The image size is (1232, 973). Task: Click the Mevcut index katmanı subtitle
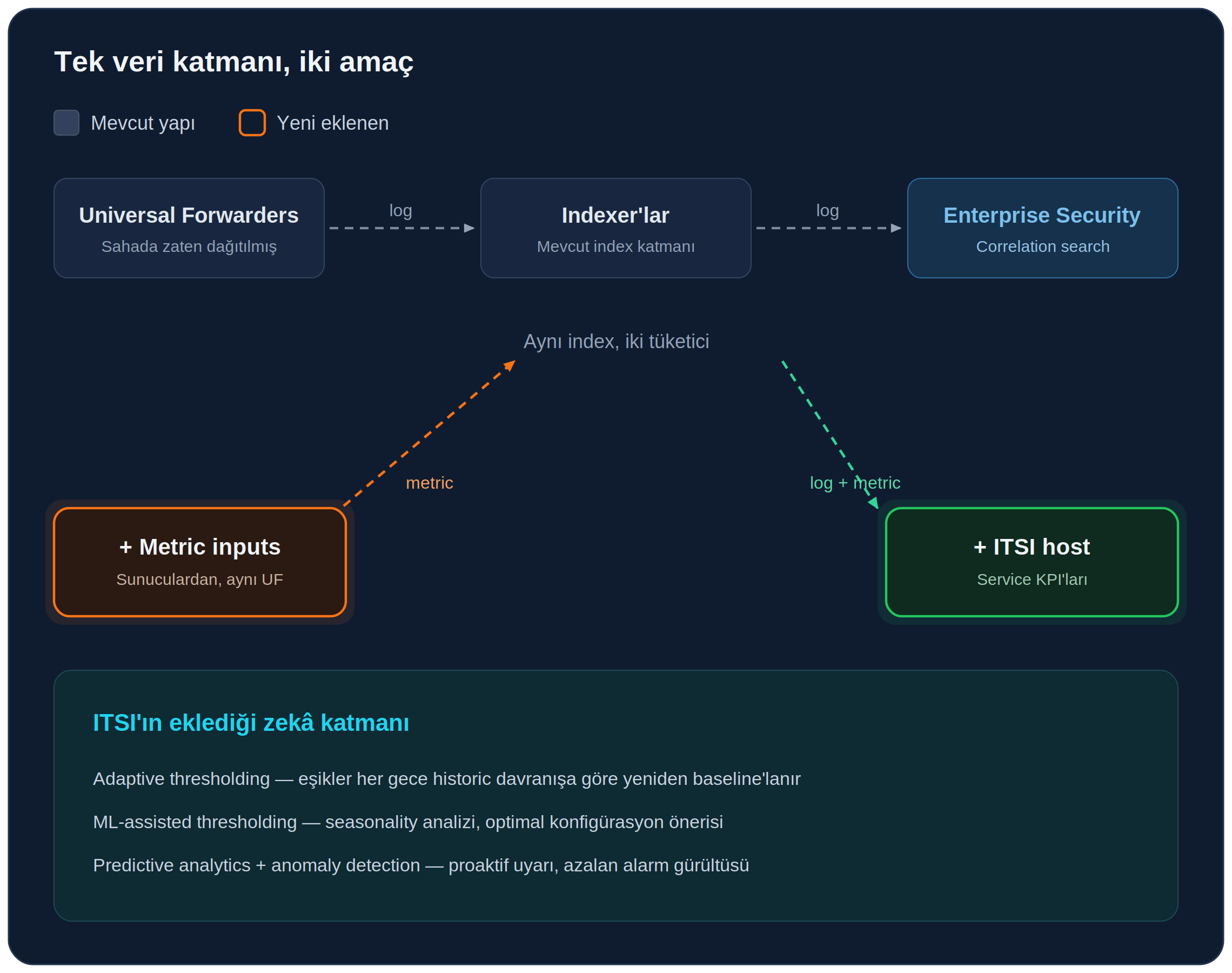click(x=615, y=246)
